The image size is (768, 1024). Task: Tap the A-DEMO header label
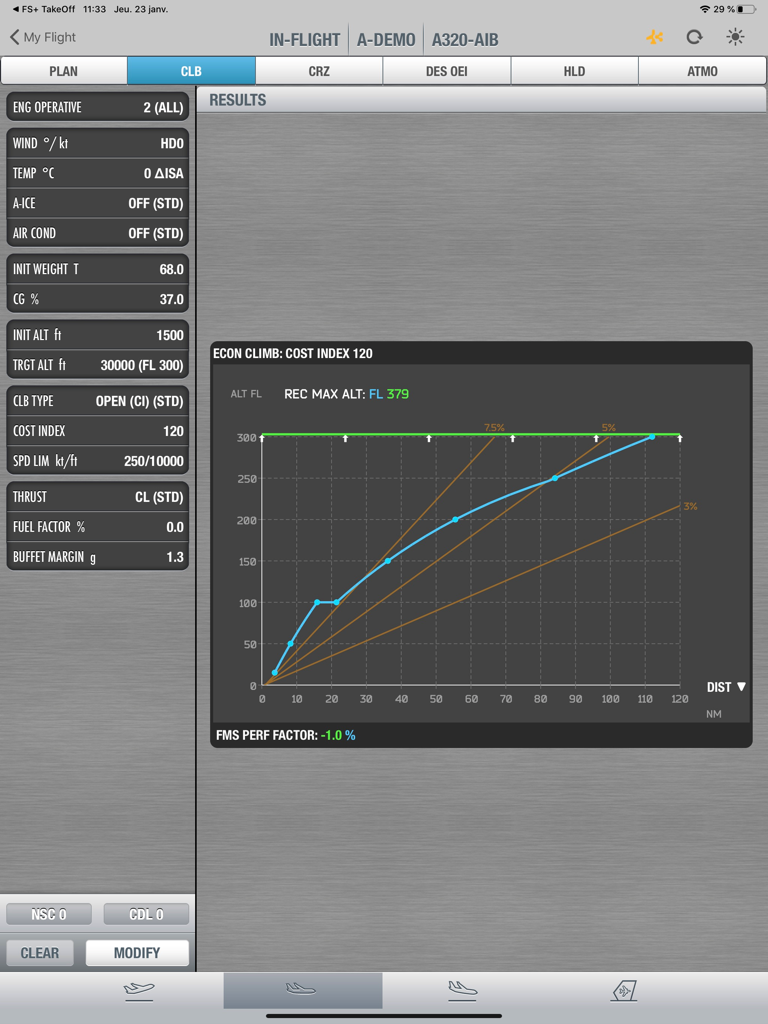(x=386, y=40)
